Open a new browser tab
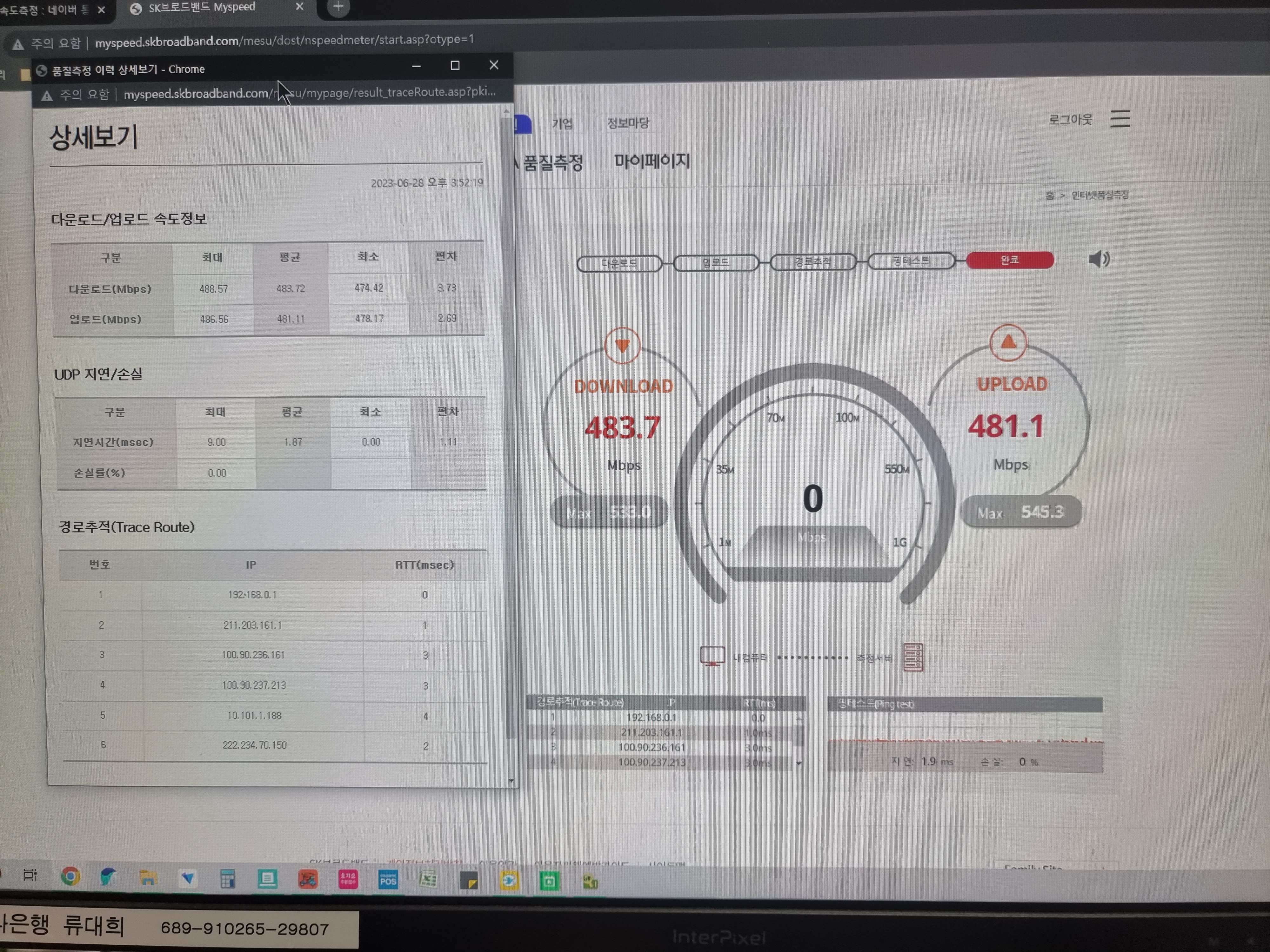Viewport: 1270px width, 952px height. pyautogui.click(x=338, y=8)
